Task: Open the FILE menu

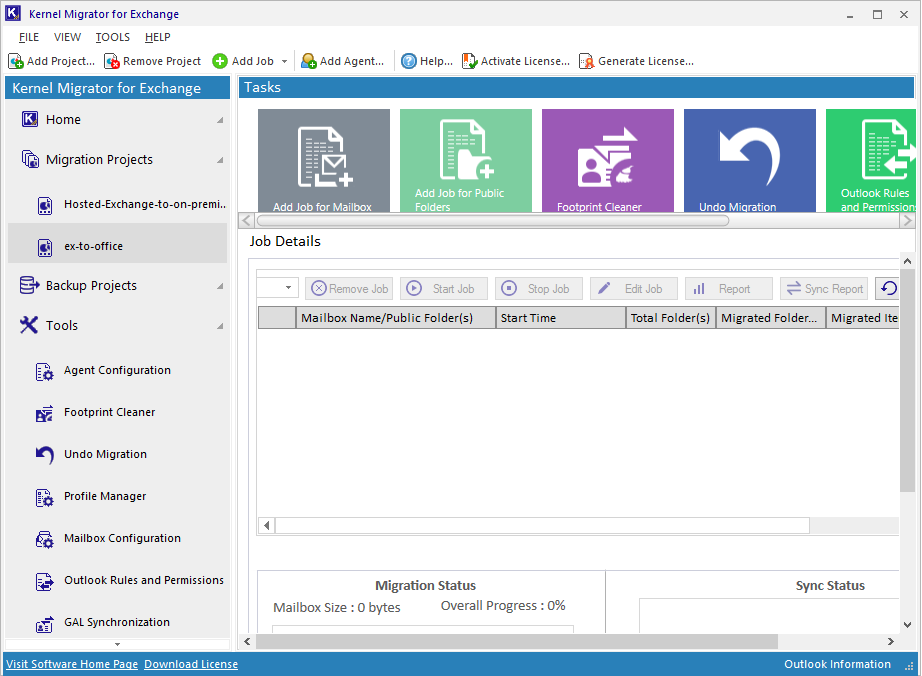Action: pos(29,37)
